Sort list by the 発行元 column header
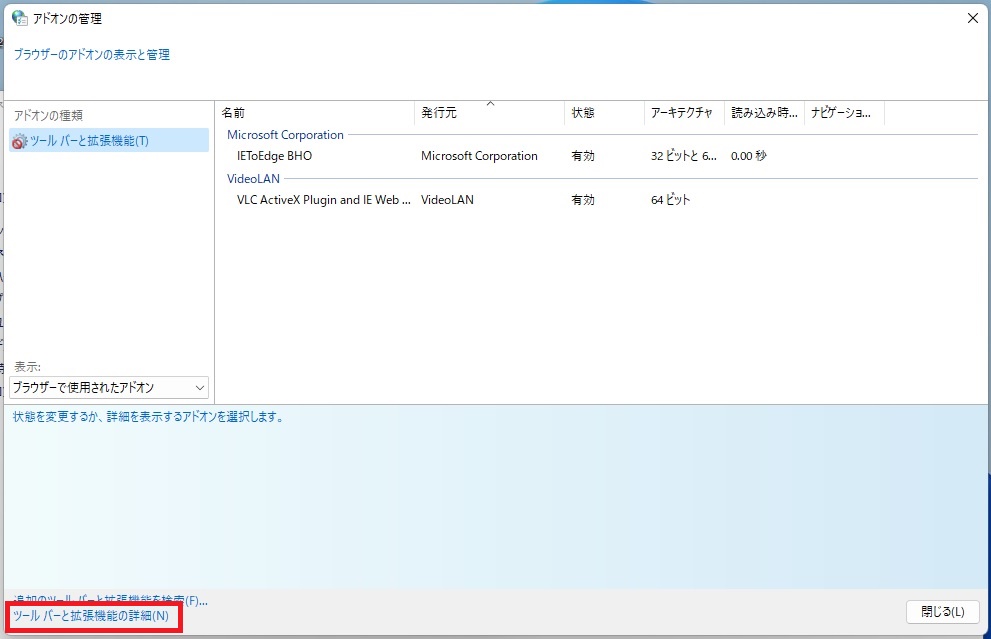Image resolution: width=991 pixels, height=639 pixels. coord(489,113)
